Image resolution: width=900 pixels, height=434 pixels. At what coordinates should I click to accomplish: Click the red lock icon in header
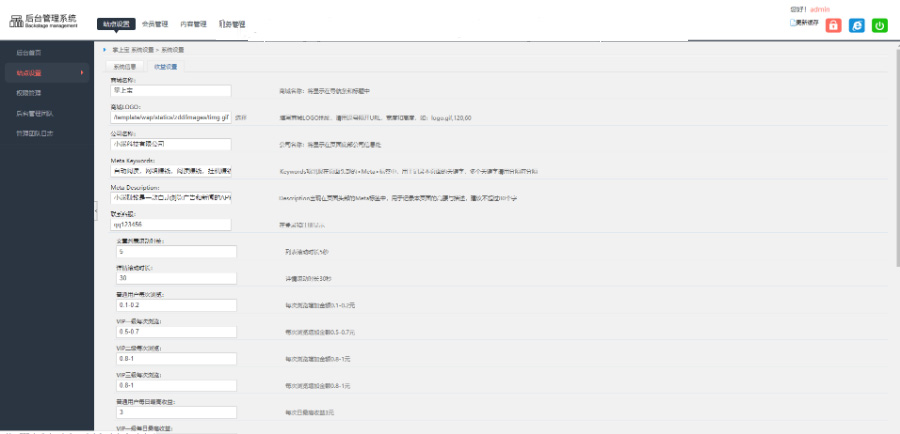(833, 26)
